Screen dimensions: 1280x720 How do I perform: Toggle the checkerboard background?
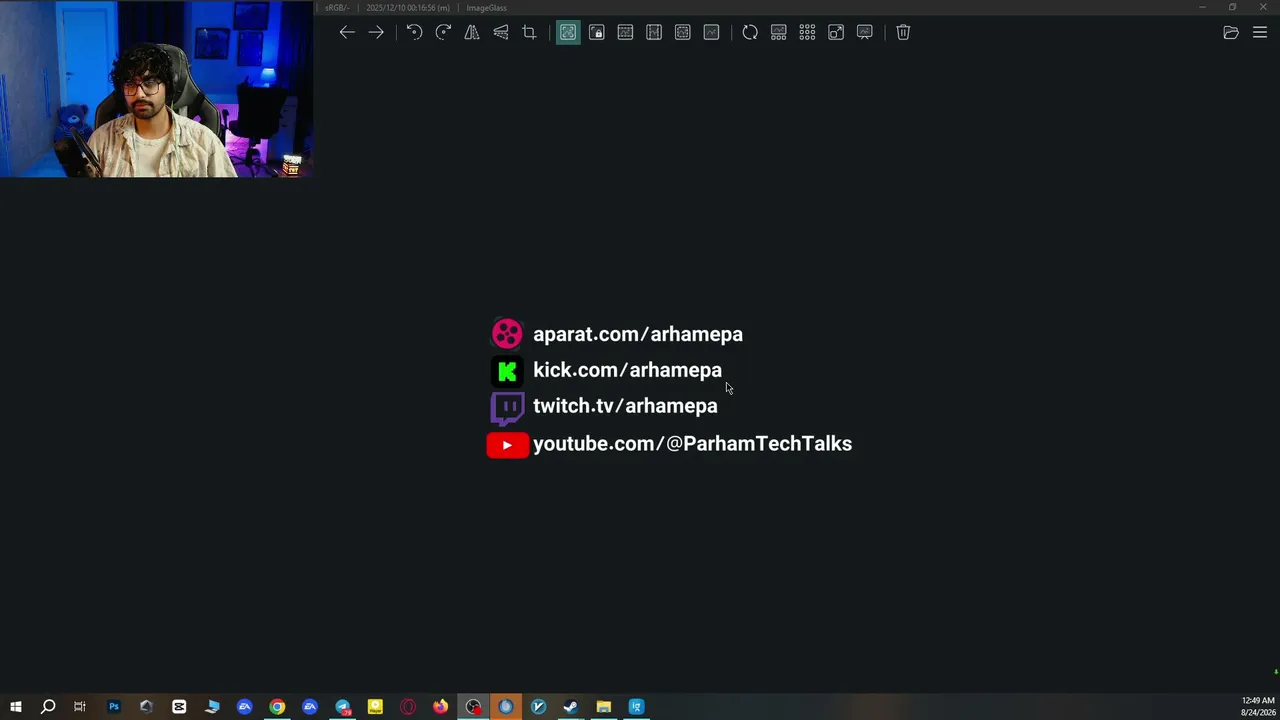coord(807,32)
